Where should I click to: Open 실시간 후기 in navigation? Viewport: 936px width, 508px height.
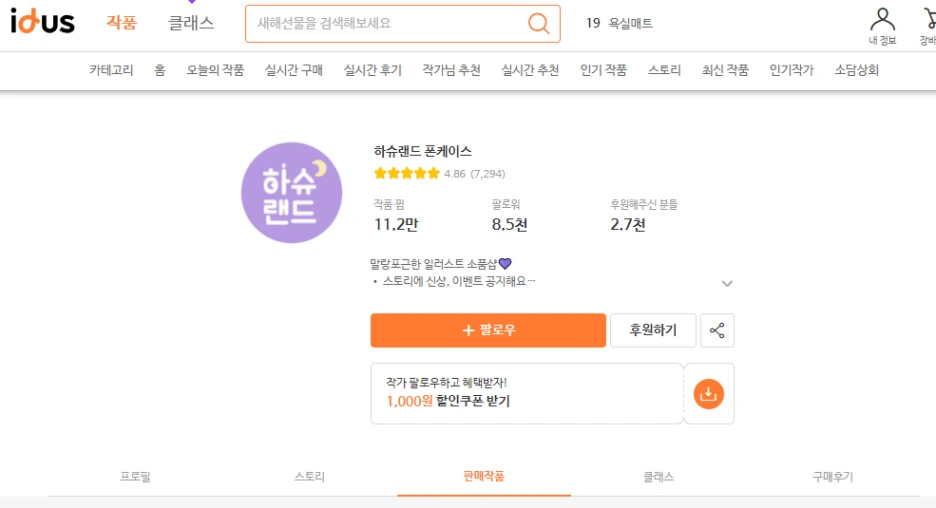[x=372, y=70]
